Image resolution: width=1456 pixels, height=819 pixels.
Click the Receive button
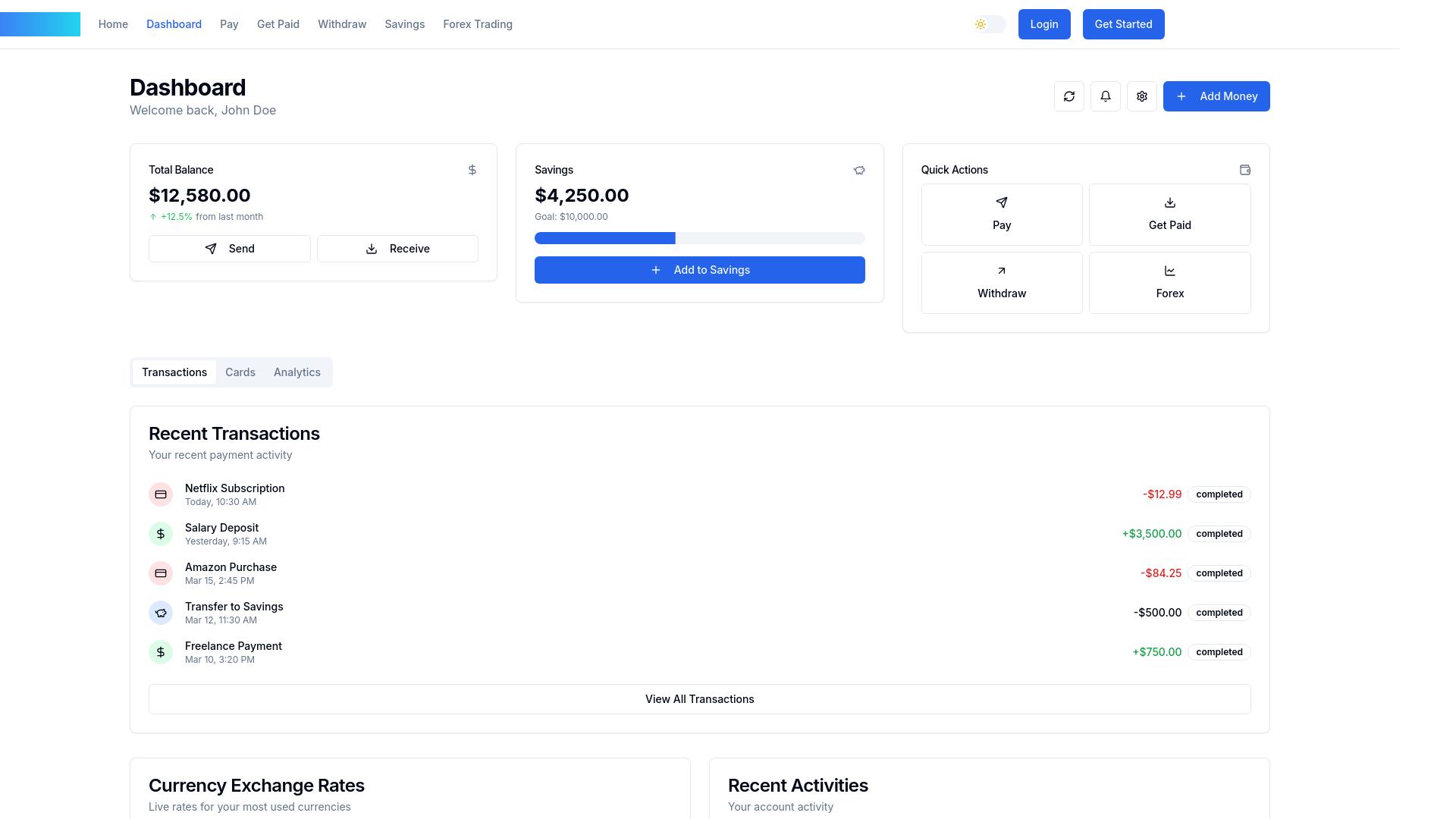pyautogui.click(x=397, y=249)
